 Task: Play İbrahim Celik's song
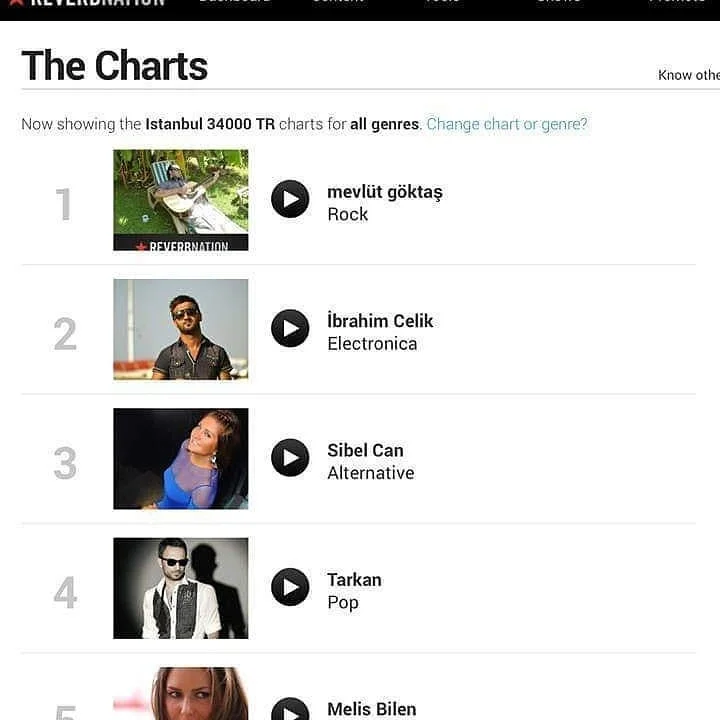pos(290,328)
